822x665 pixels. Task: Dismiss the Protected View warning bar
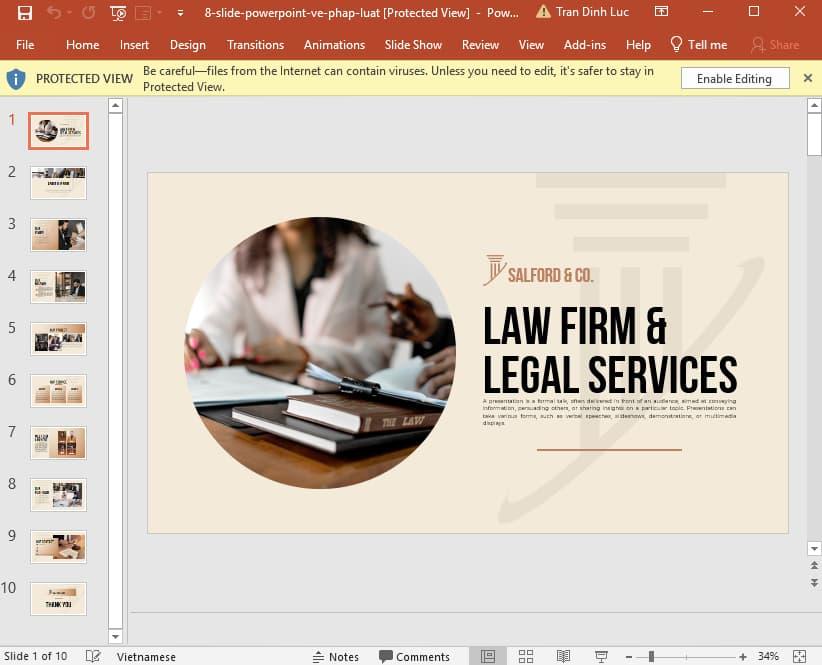point(808,78)
